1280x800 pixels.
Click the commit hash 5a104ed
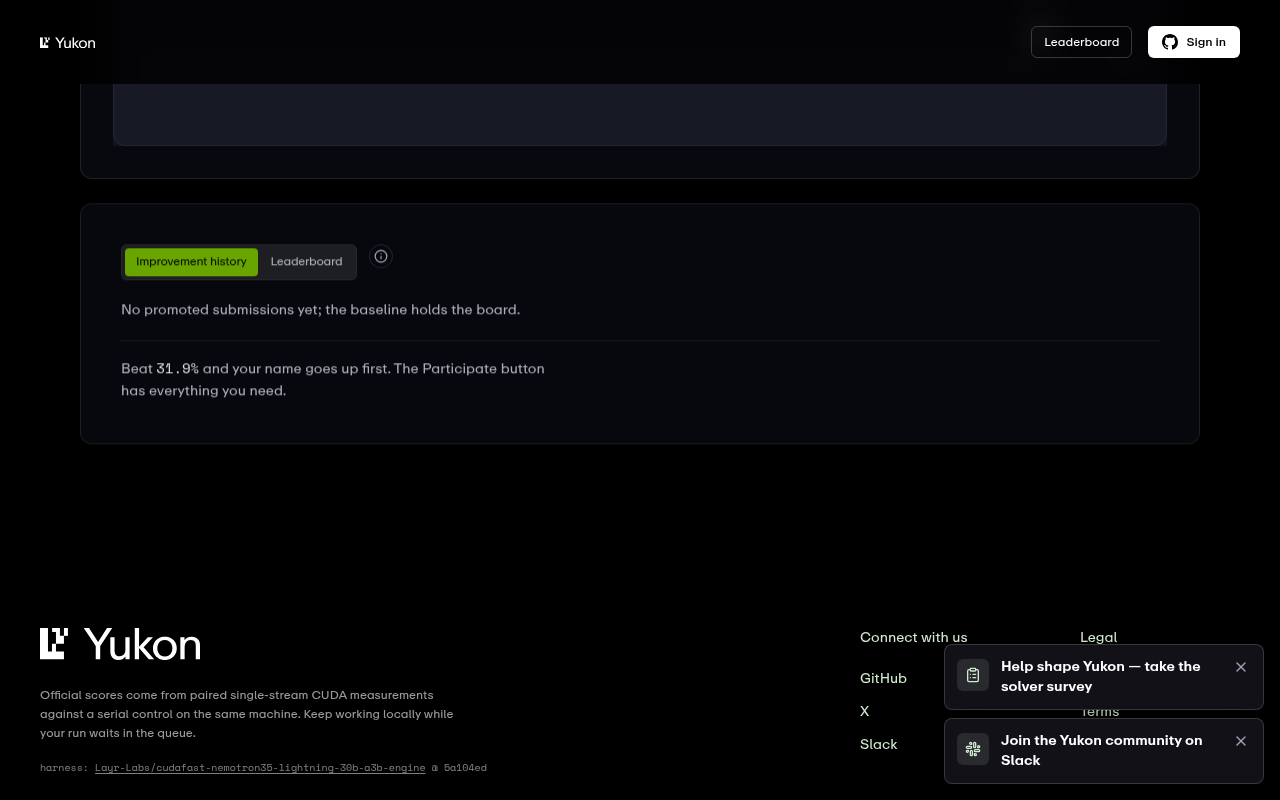pyautogui.click(x=465, y=768)
